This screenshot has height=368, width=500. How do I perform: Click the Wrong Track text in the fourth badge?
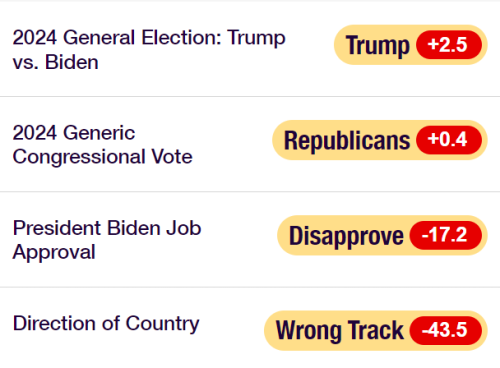340,331
